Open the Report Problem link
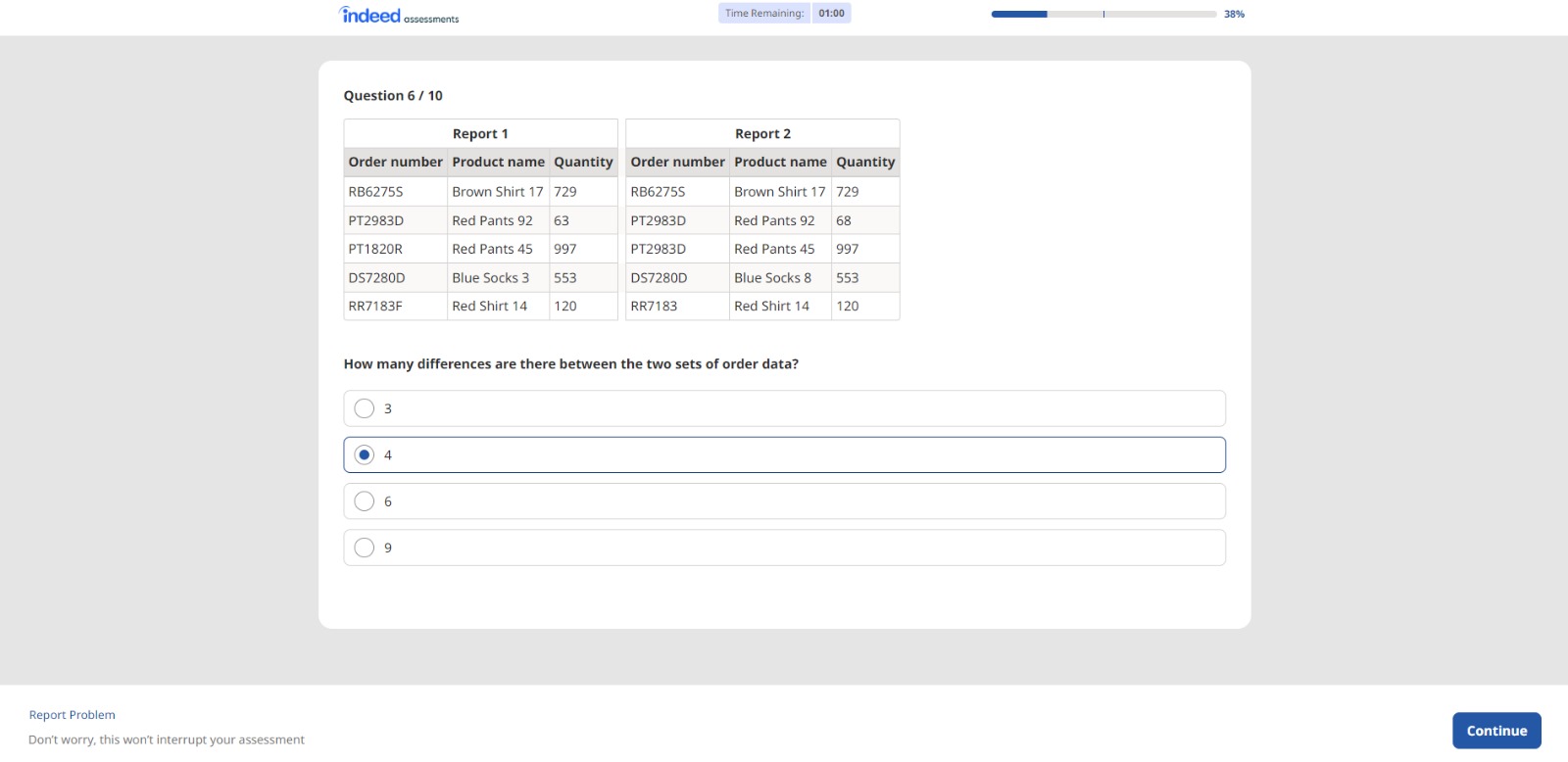1568x762 pixels. click(73, 715)
